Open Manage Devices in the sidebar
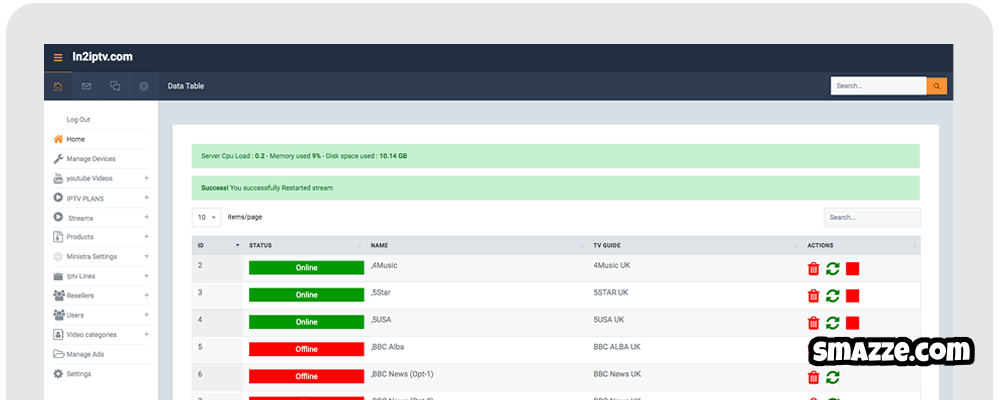This screenshot has width=1000, height=400. point(91,159)
